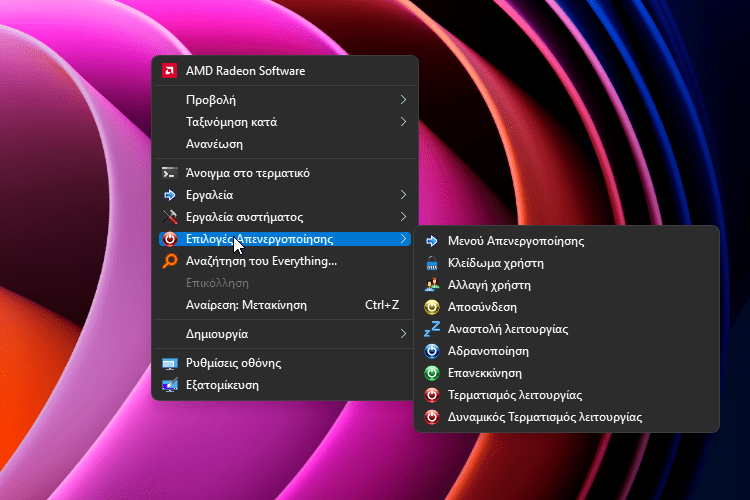Click the Ctrl+Z shortcut text
Screen dimensions: 750x500
(382, 305)
